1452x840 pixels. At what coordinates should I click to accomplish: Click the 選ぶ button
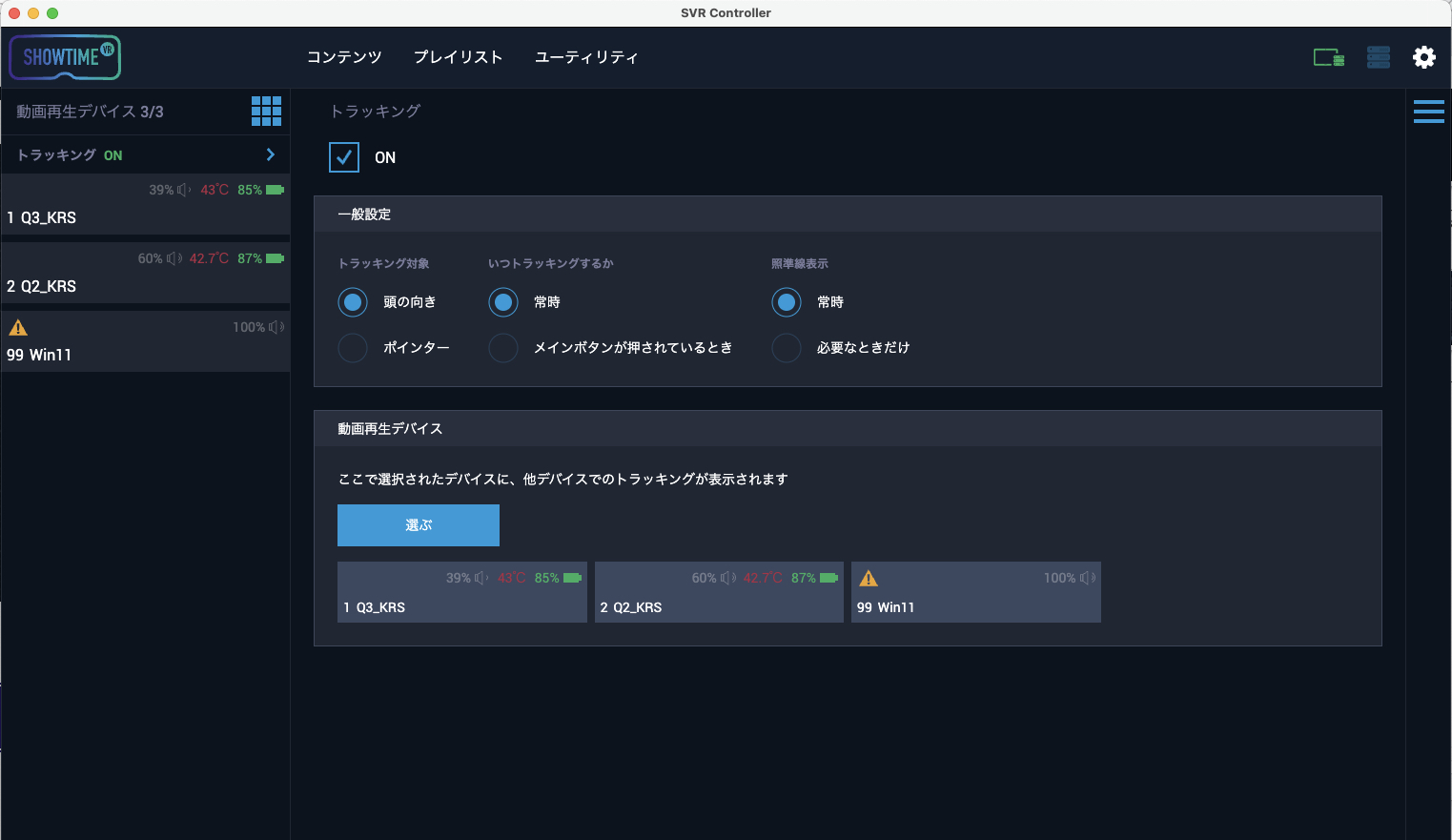tap(419, 525)
